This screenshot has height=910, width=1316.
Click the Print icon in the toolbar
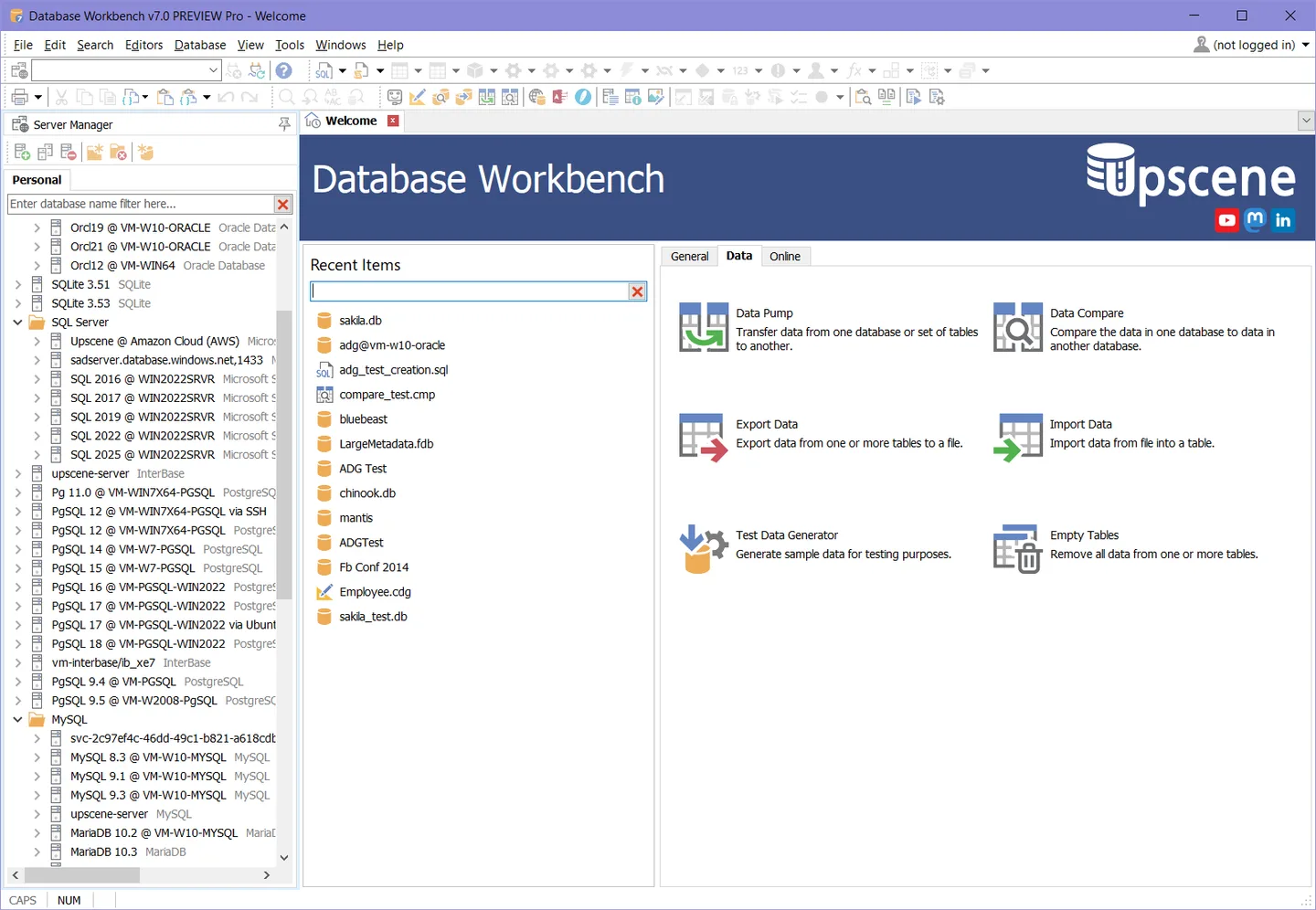(x=19, y=97)
